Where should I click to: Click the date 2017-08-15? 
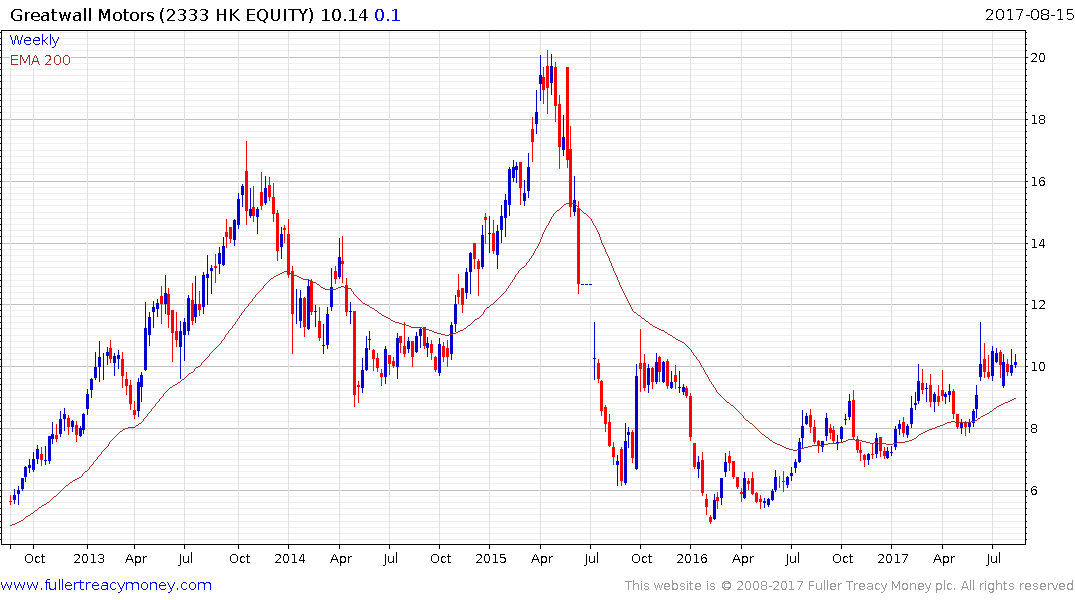coord(1029,14)
